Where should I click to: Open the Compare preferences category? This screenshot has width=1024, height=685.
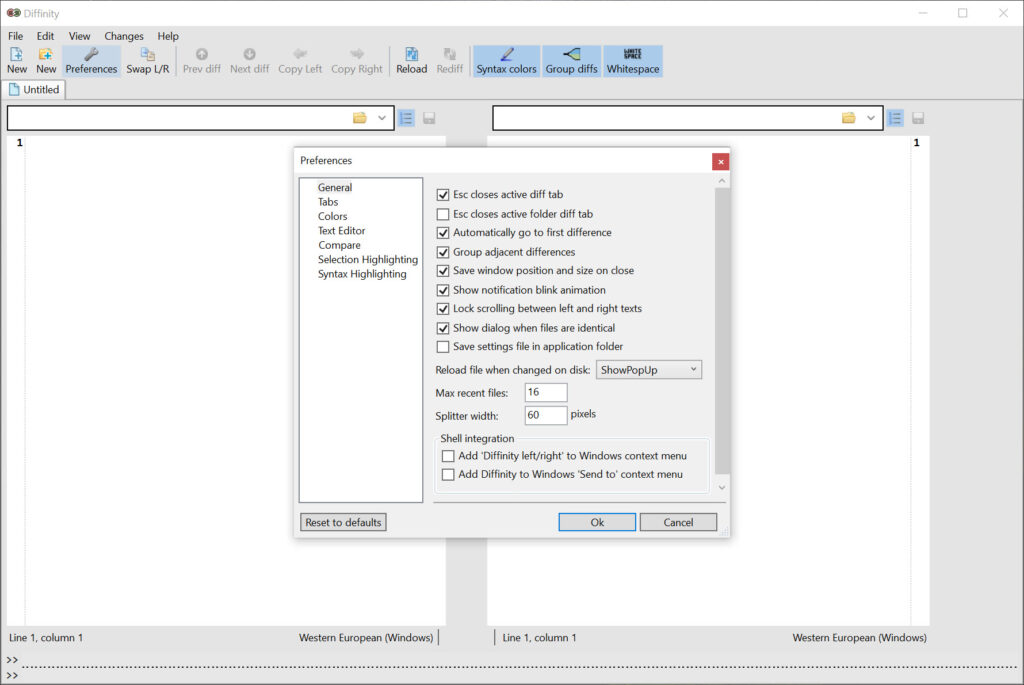click(x=340, y=245)
